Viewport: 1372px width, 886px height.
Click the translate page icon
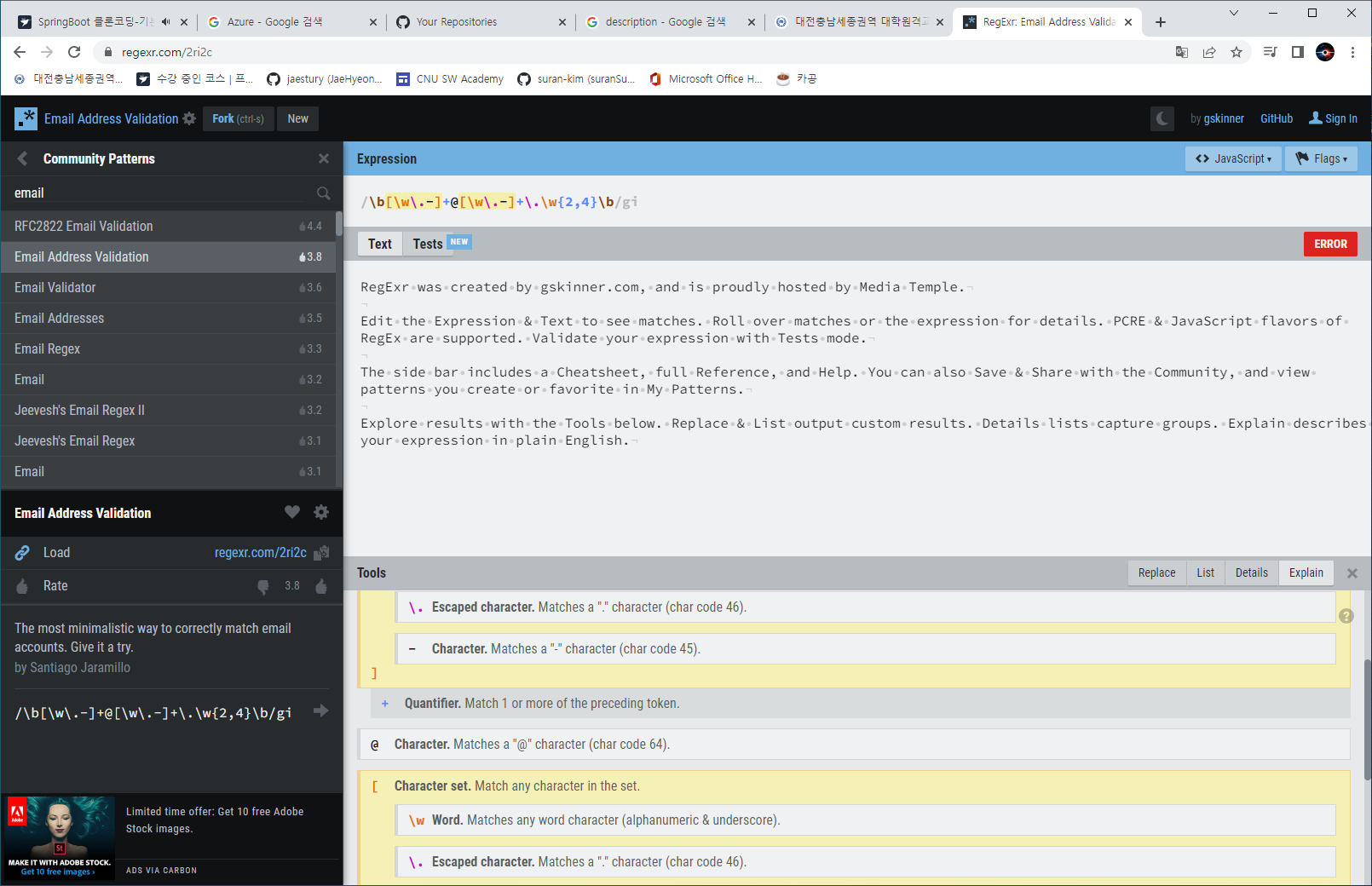tap(1182, 52)
